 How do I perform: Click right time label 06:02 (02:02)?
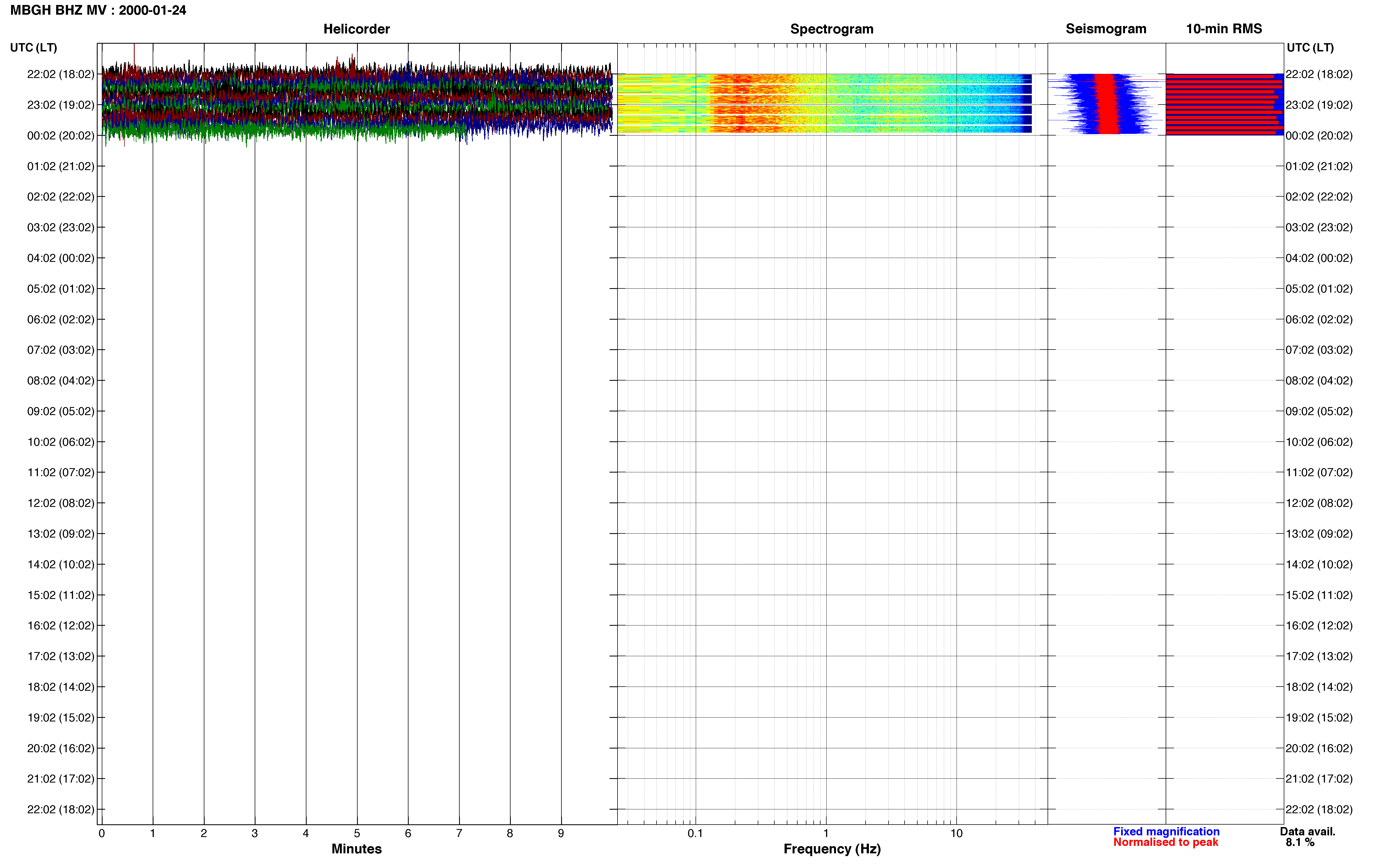pyautogui.click(x=1319, y=320)
